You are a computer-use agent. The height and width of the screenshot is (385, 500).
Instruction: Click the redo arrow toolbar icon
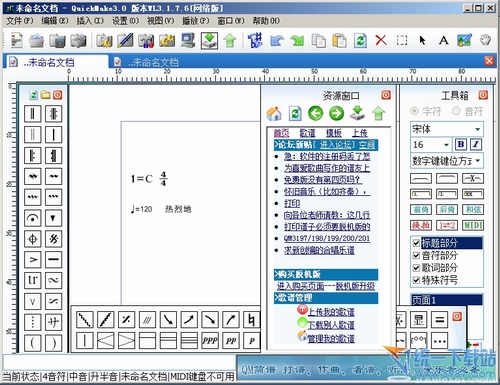tap(297, 41)
